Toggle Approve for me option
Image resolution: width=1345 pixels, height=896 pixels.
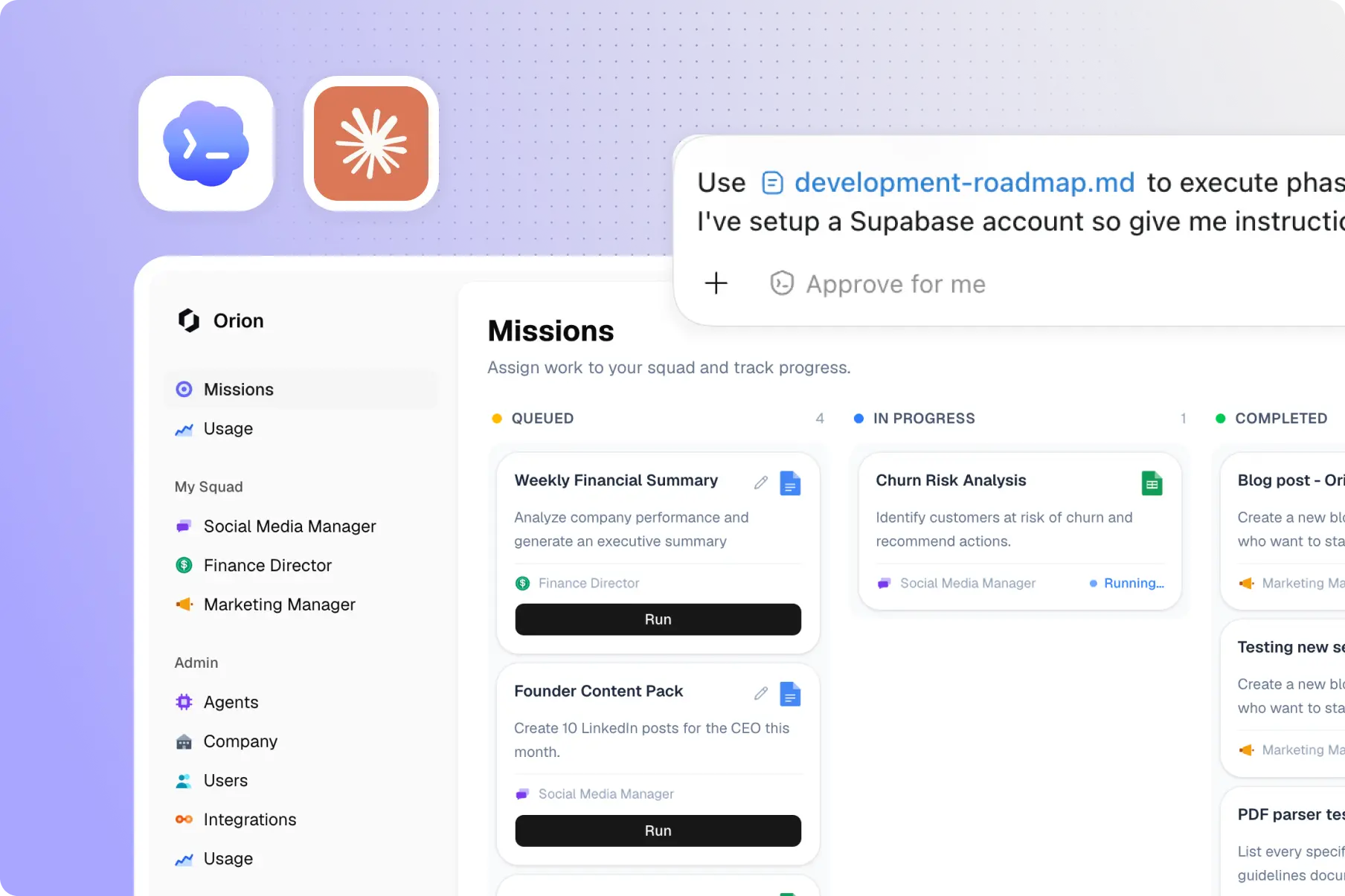(878, 283)
